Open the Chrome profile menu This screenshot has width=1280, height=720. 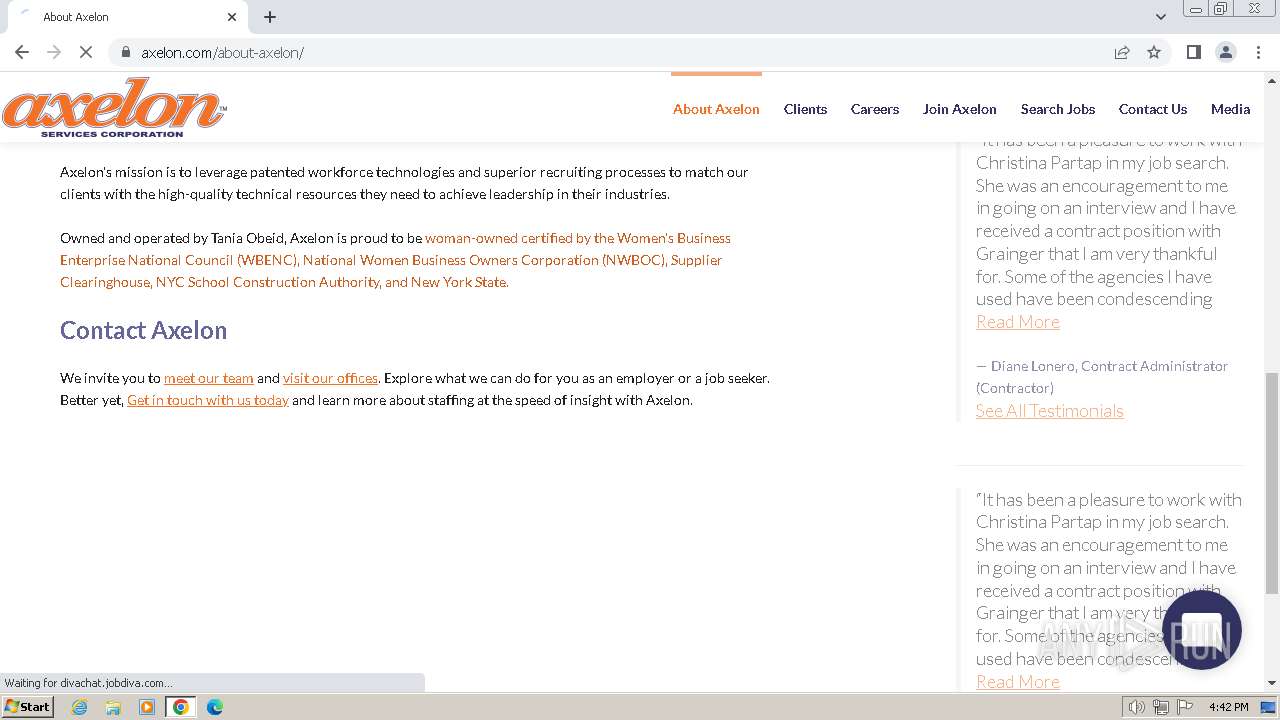1226,52
